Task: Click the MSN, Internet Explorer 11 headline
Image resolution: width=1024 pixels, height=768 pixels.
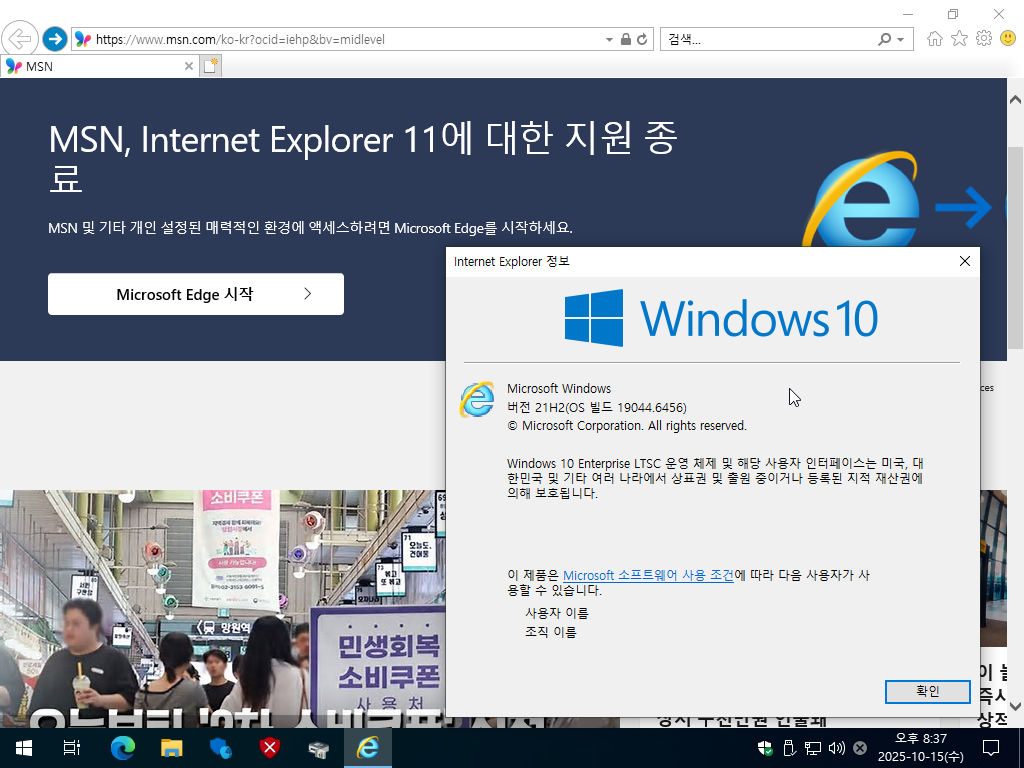Action: point(363,157)
